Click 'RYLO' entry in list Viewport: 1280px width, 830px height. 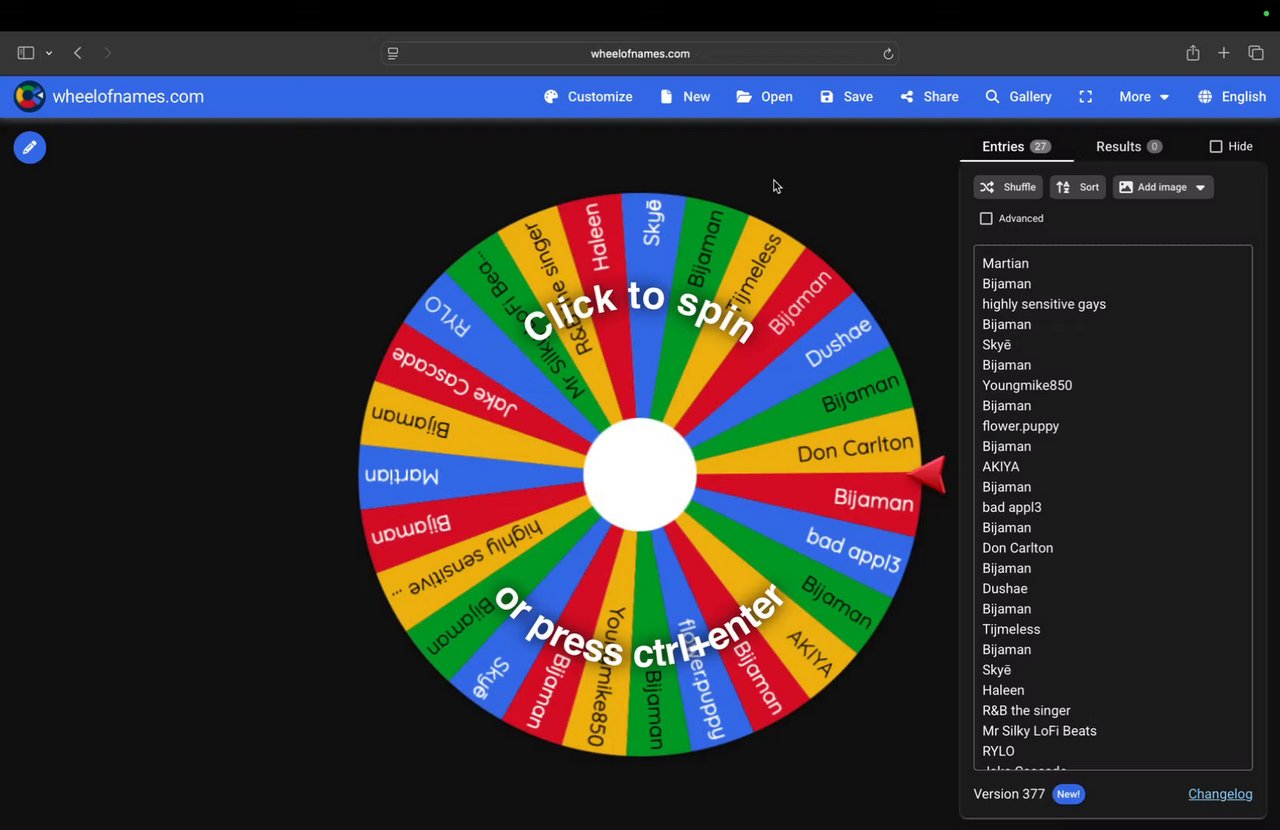point(998,751)
